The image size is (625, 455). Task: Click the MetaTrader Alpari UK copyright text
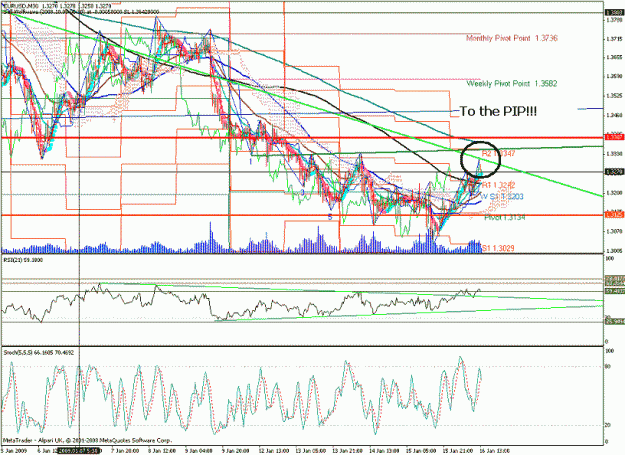point(88,440)
